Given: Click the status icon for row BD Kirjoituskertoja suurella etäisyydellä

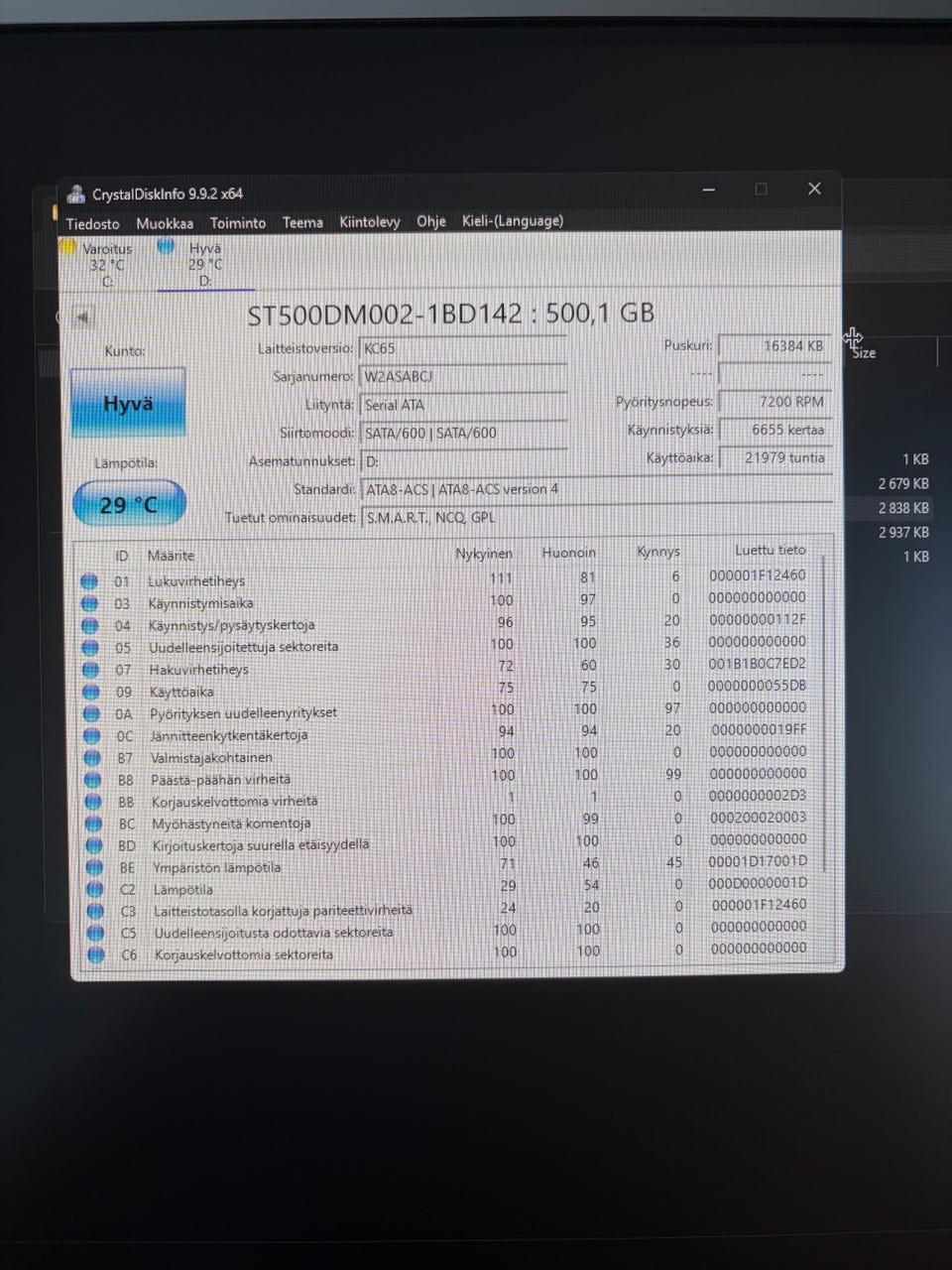Looking at the screenshot, I should [94, 845].
